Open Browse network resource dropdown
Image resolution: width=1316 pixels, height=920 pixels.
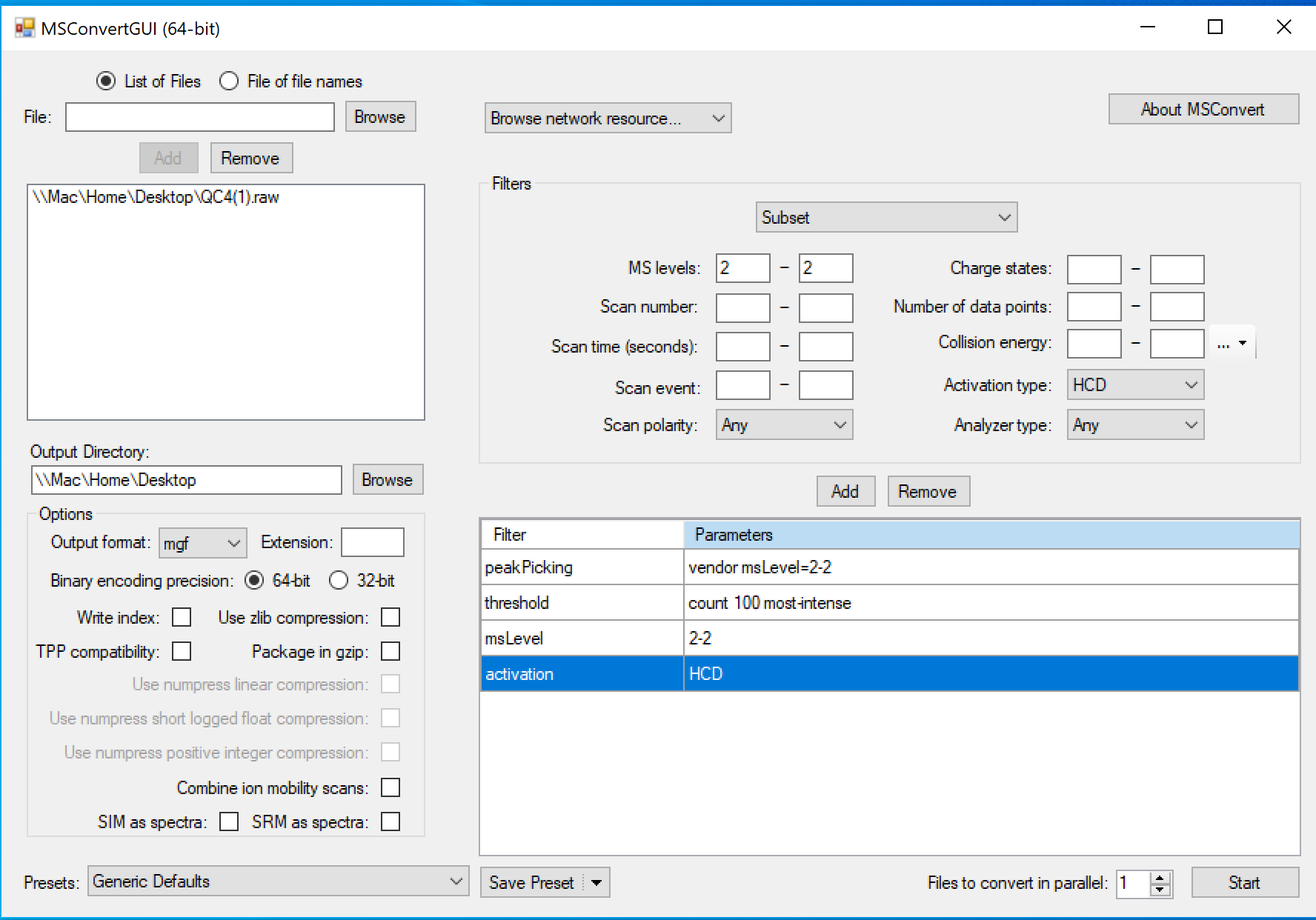click(x=608, y=119)
